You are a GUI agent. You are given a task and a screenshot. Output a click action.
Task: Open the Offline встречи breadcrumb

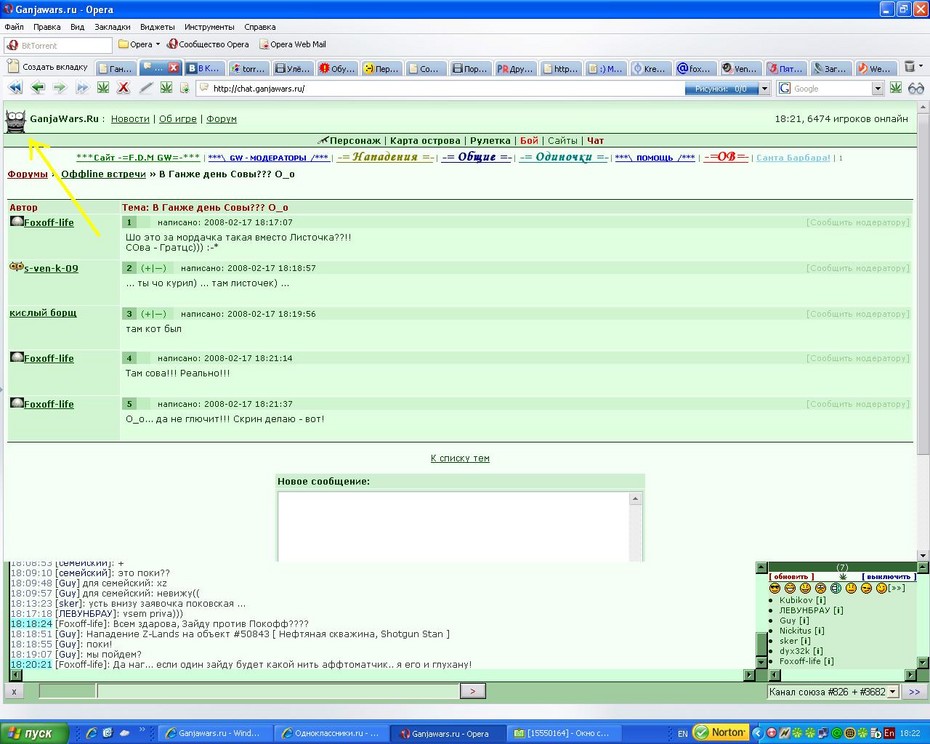tap(103, 174)
